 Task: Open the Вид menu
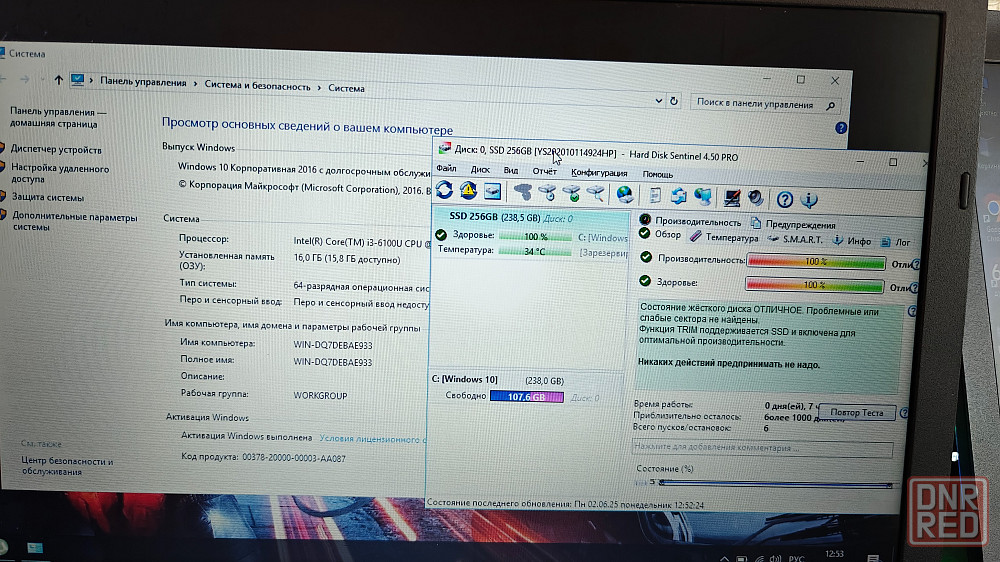tap(511, 170)
